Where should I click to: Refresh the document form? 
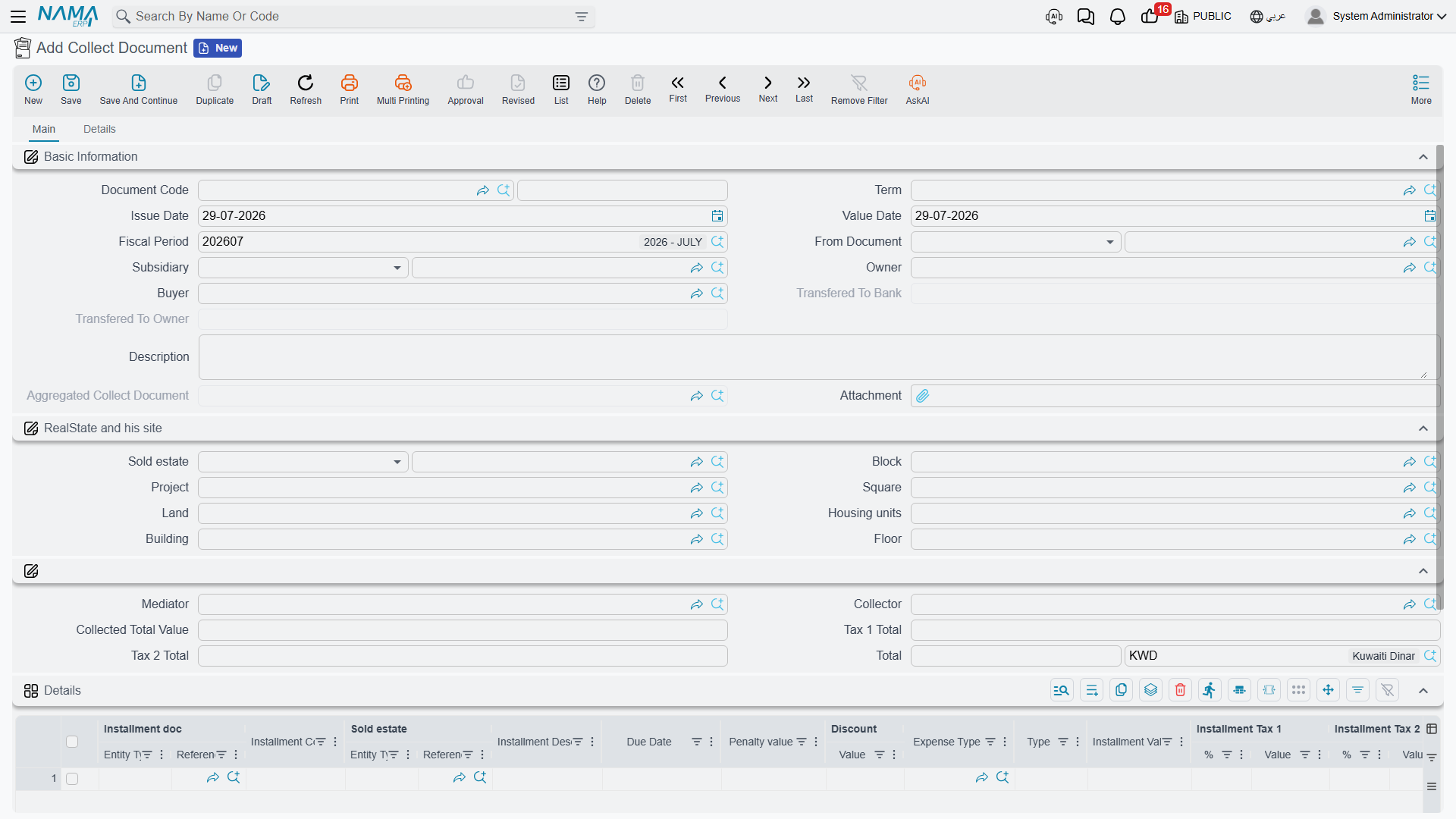[306, 89]
